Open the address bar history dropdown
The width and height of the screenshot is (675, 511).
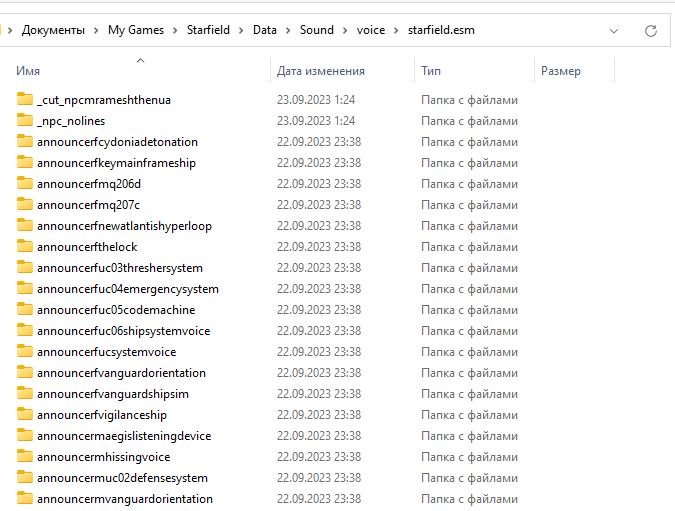(614, 31)
